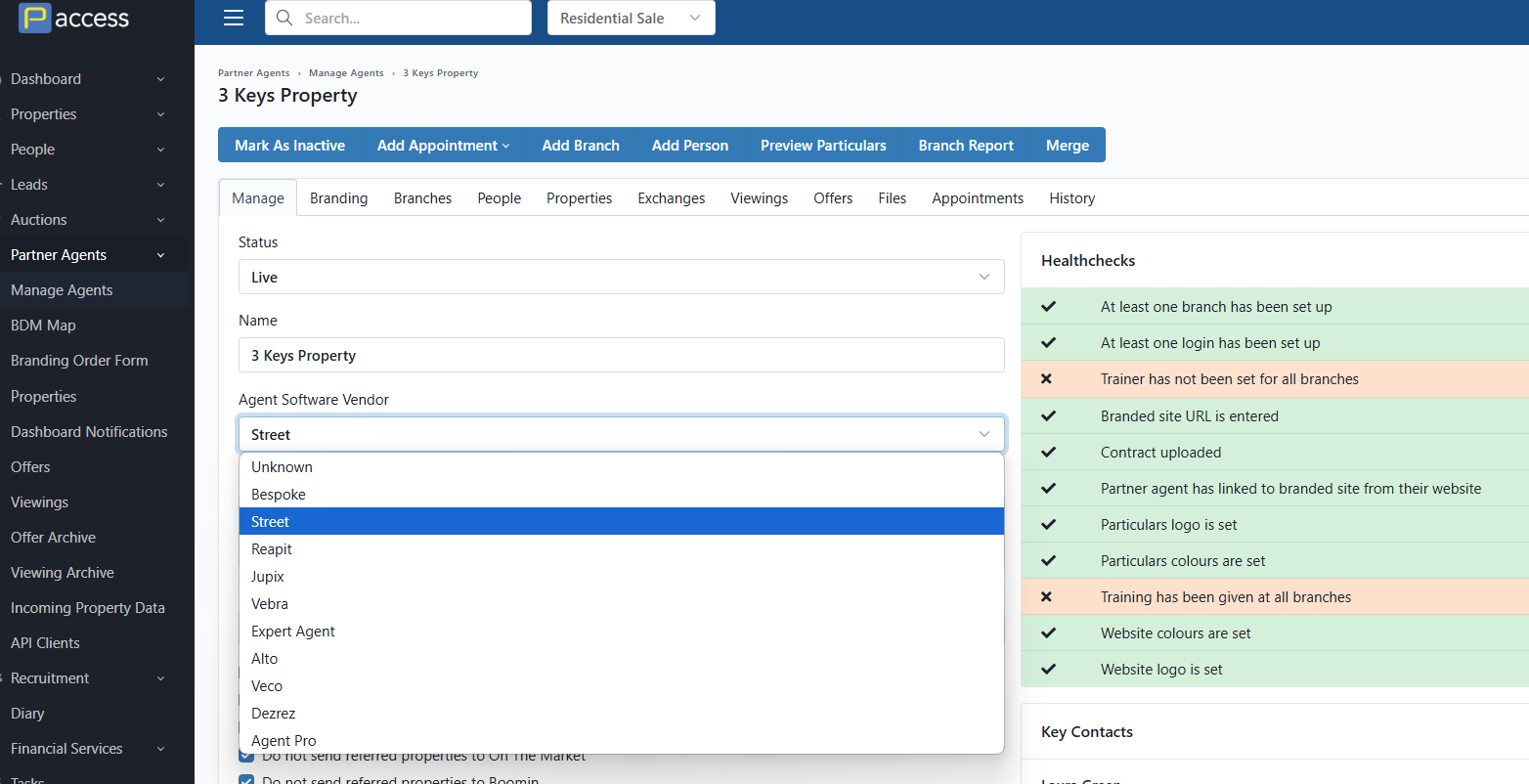Click Branch Report button
The height and width of the screenshot is (784, 1529).
point(966,145)
